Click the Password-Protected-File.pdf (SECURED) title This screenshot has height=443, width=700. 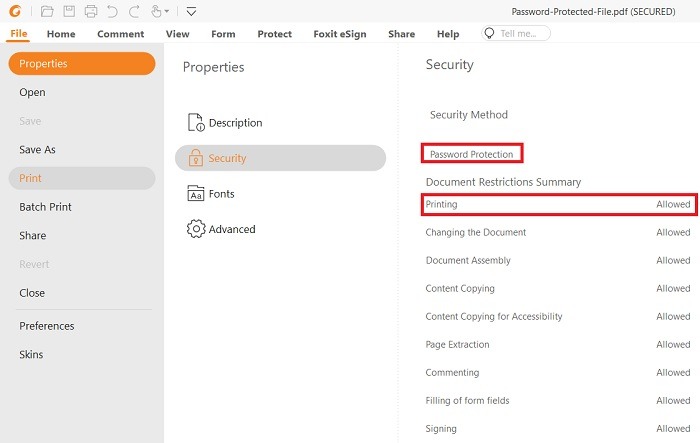[593, 12]
